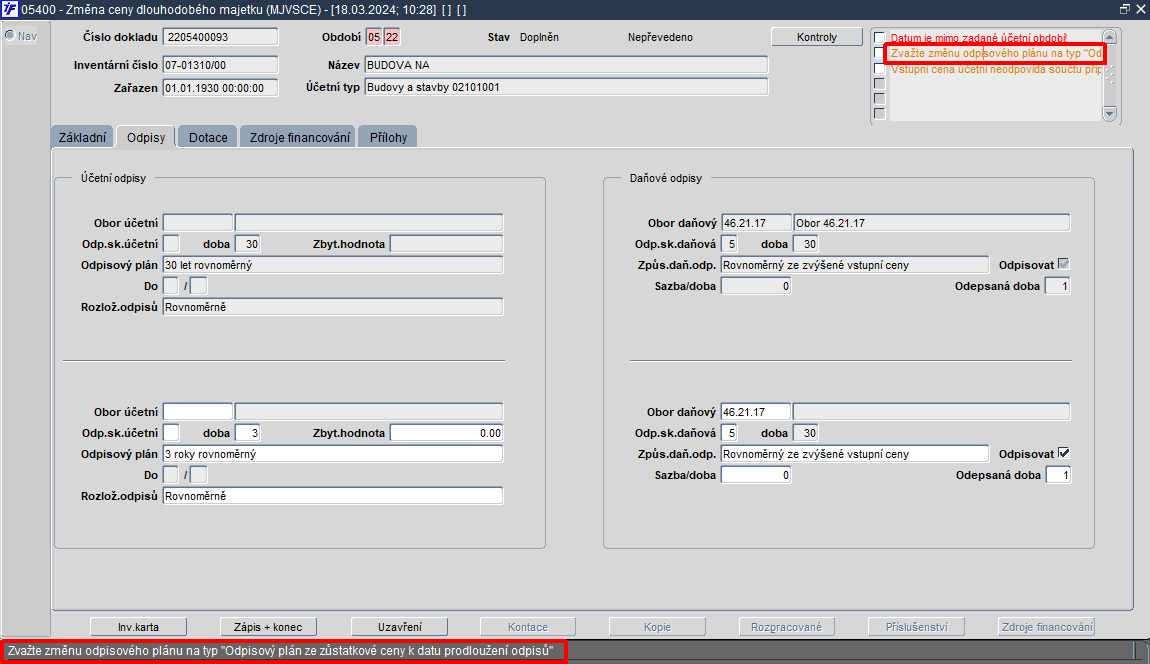
Task: Click upper Účetní odpisy doba field showing 30
Action: coord(247,244)
